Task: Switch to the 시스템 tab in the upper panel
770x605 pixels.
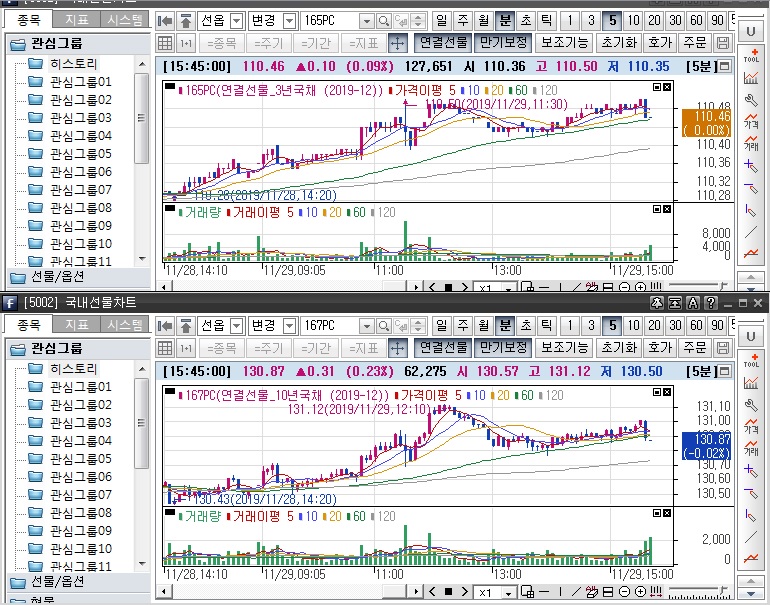Action: 125,20
